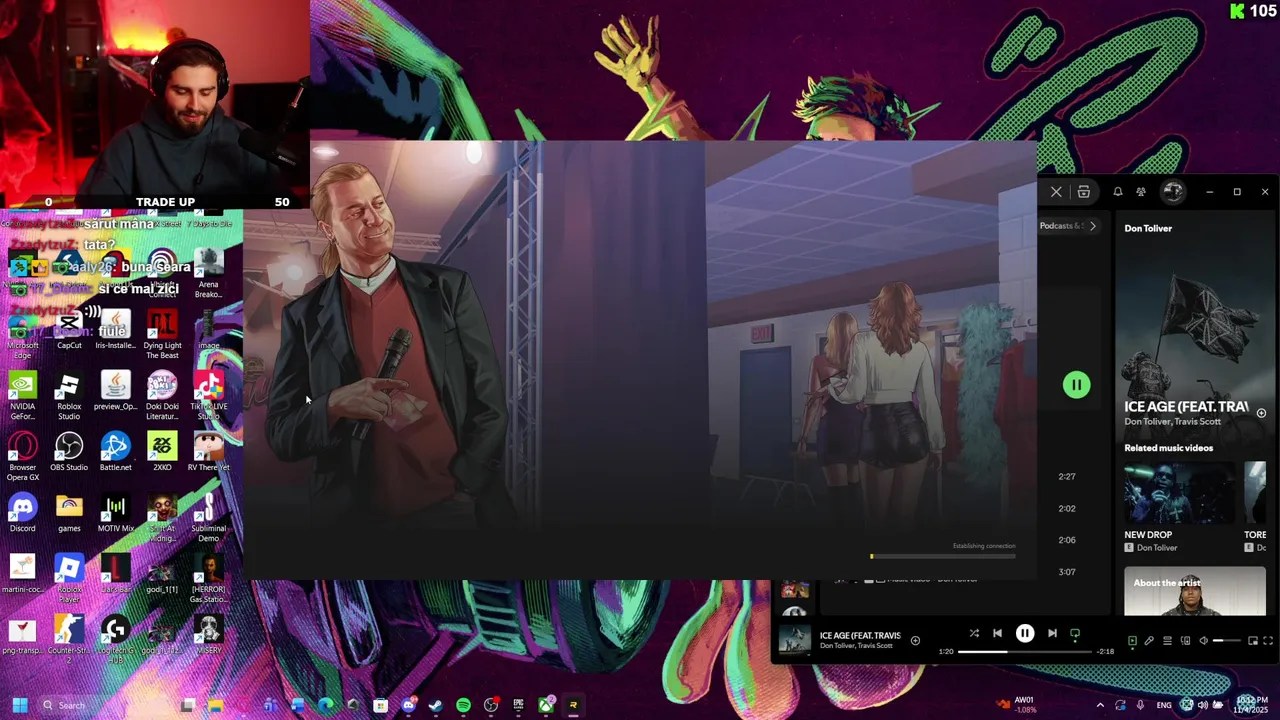This screenshot has width=1280, height=720.
Task: Open the clock and date in tray
Action: 1251,705
